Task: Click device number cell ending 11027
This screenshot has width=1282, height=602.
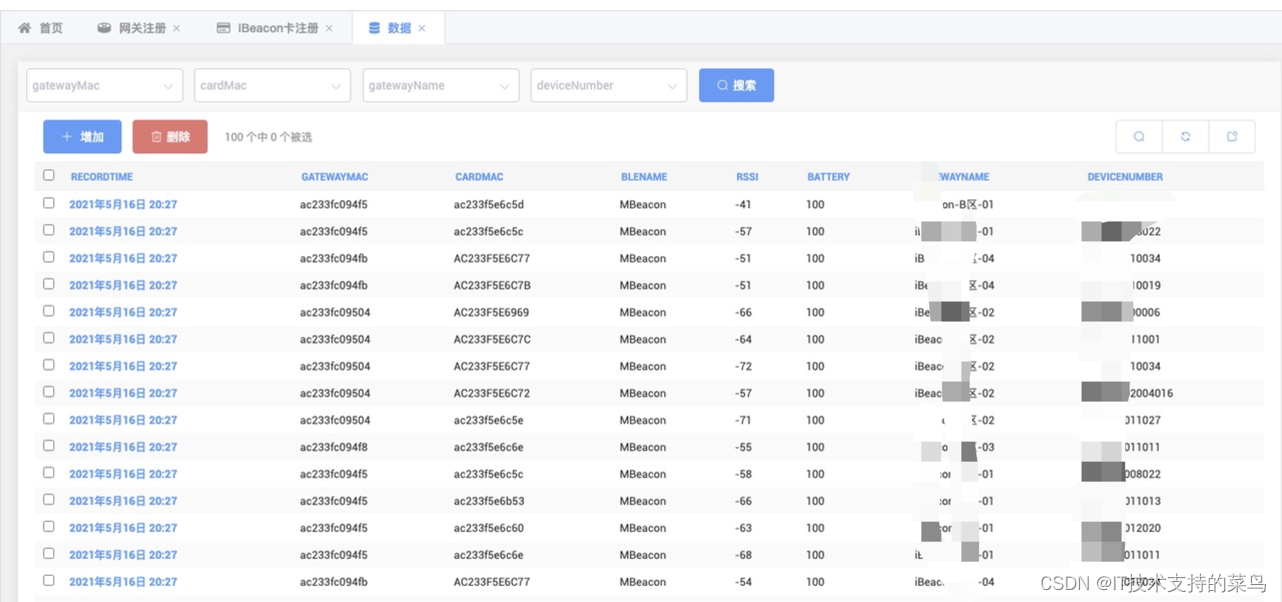Action: (1143, 420)
